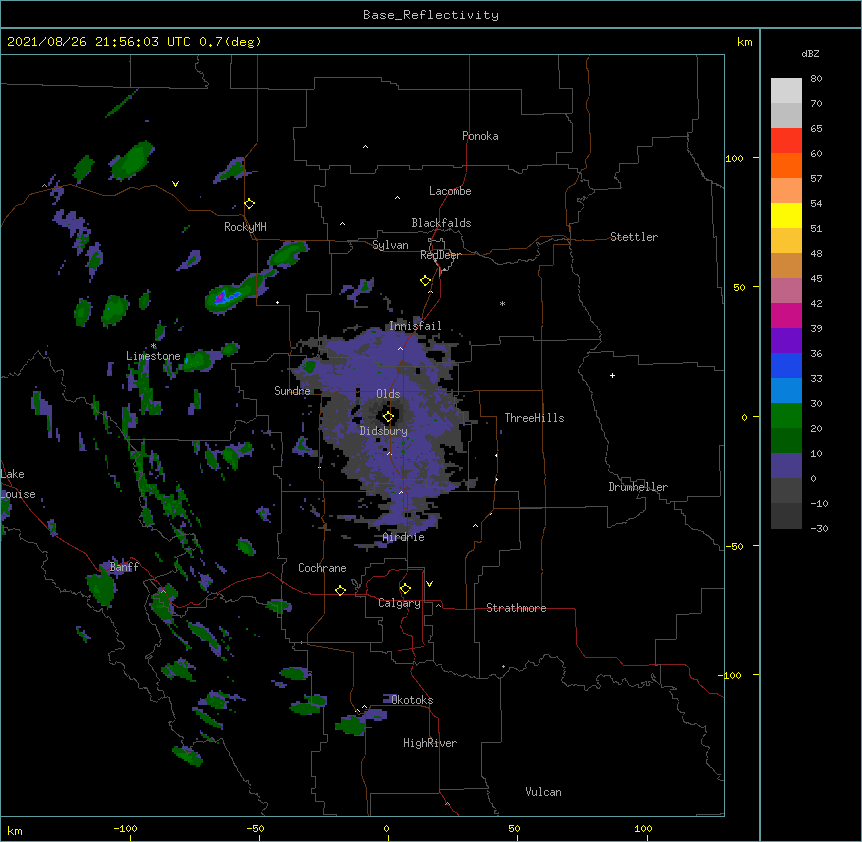Image resolution: width=862 pixels, height=842 pixels.
Task: Click the white asterisk marker east of RedDeer
Action: click(502, 303)
